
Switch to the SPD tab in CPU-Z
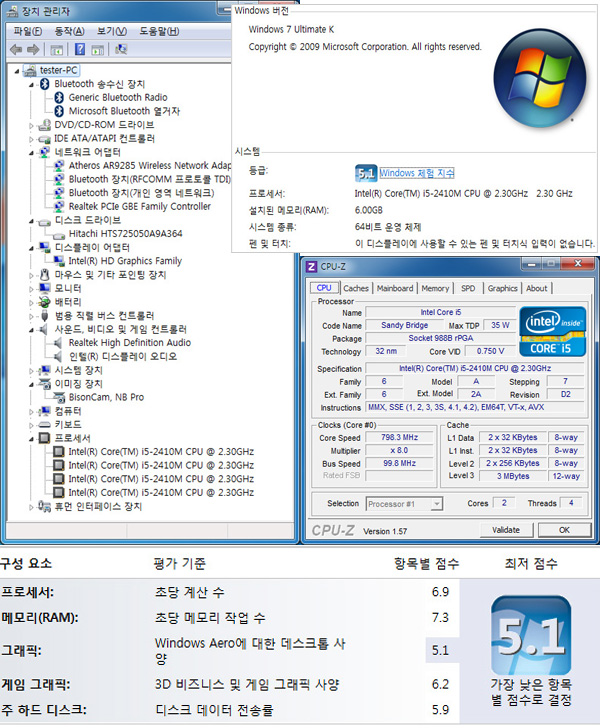[468, 288]
